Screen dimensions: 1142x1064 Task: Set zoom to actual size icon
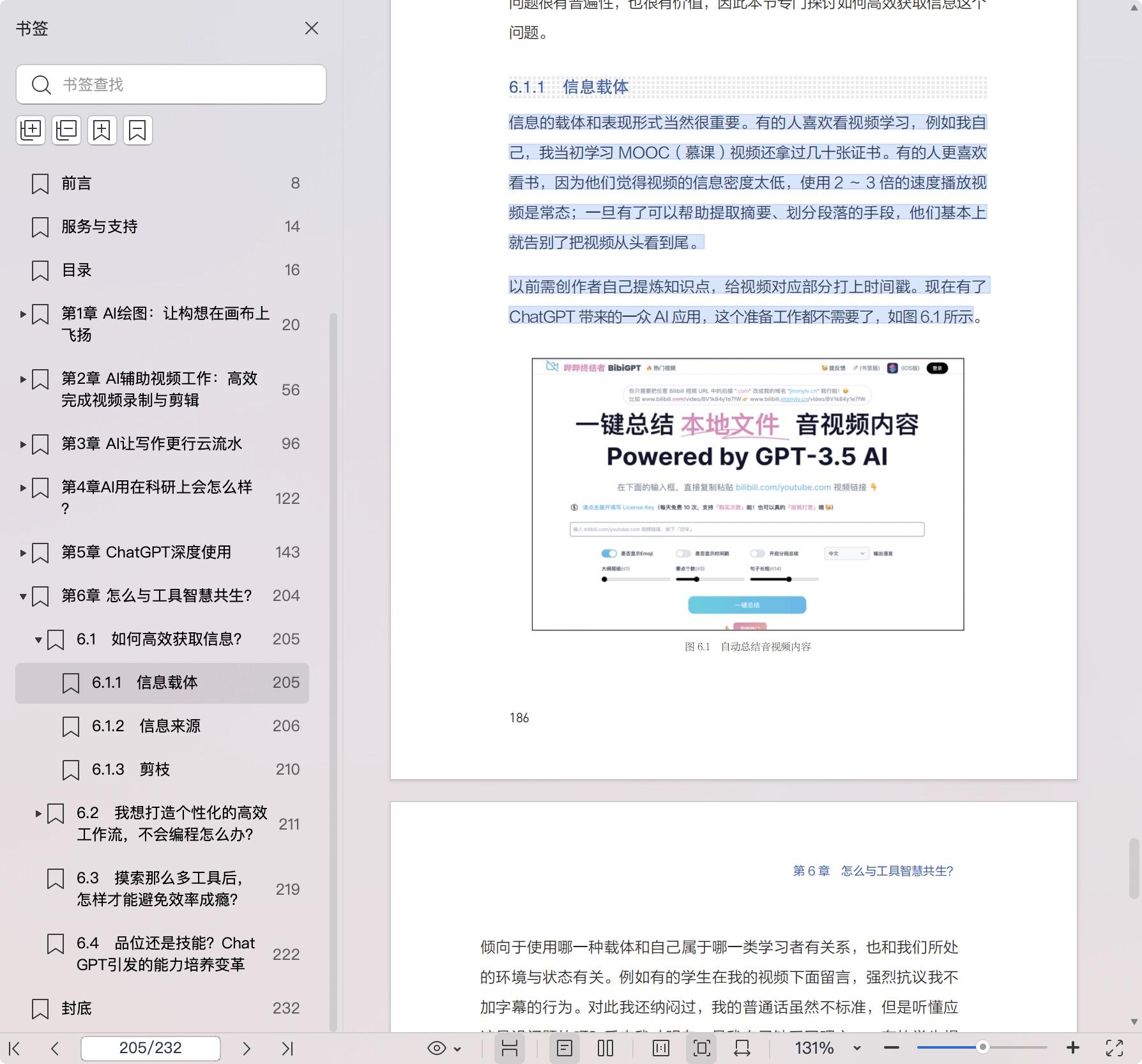(661, 1048)
